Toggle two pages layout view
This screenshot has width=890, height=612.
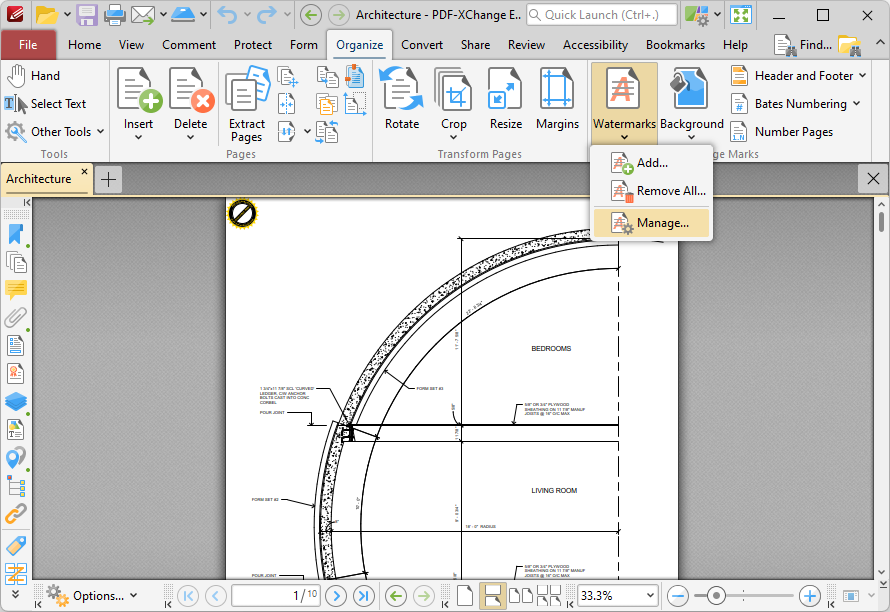coord(520,596)
